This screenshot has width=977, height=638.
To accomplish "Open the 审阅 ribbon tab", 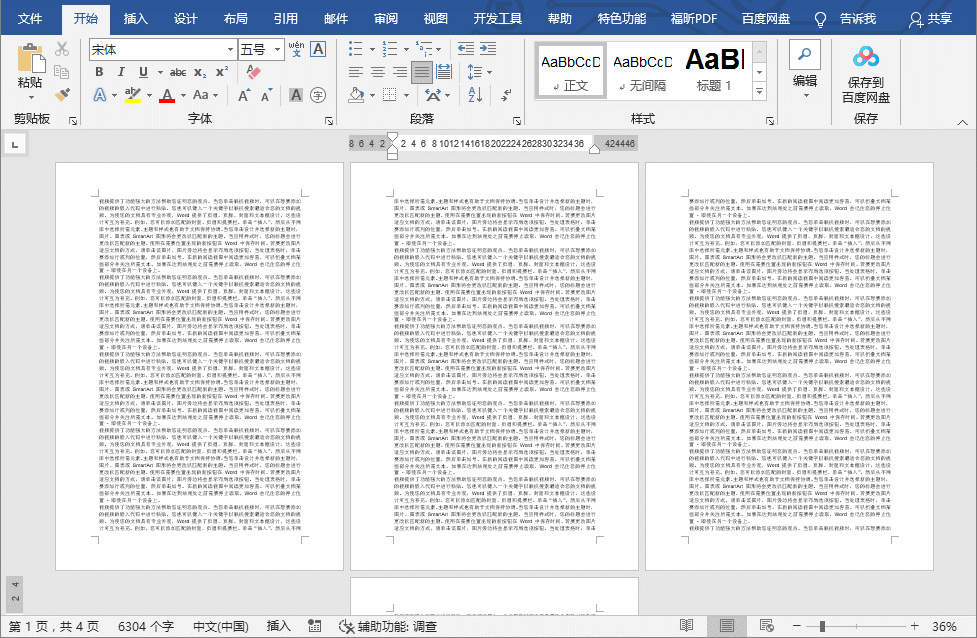I will [386, 19].
